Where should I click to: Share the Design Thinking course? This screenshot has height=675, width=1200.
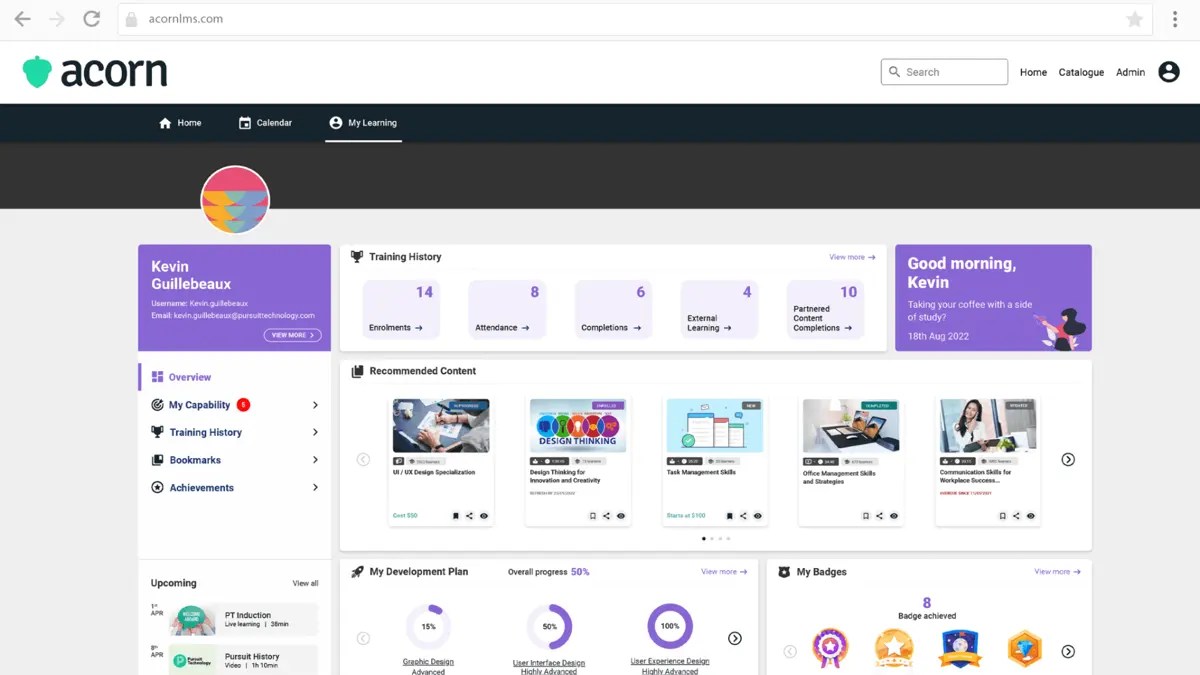pos(607,516)
